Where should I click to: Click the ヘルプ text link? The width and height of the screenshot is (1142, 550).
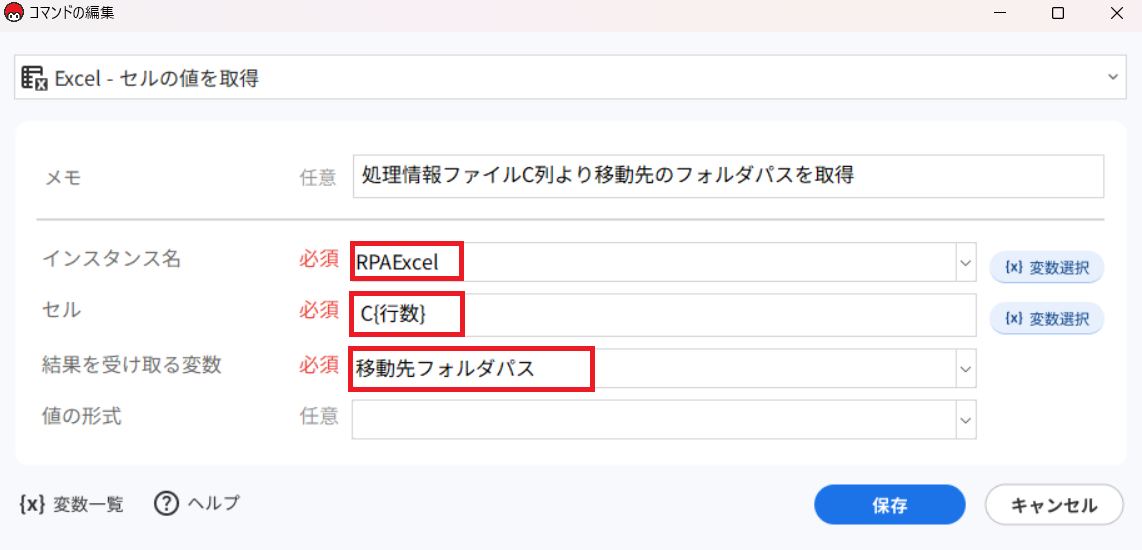[x=213, y=503]
